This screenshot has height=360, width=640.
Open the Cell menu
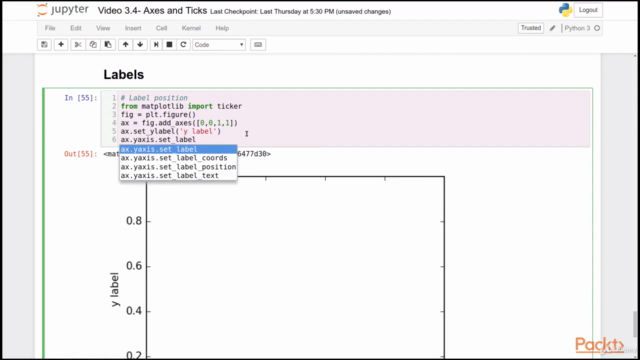coord(162,28)
